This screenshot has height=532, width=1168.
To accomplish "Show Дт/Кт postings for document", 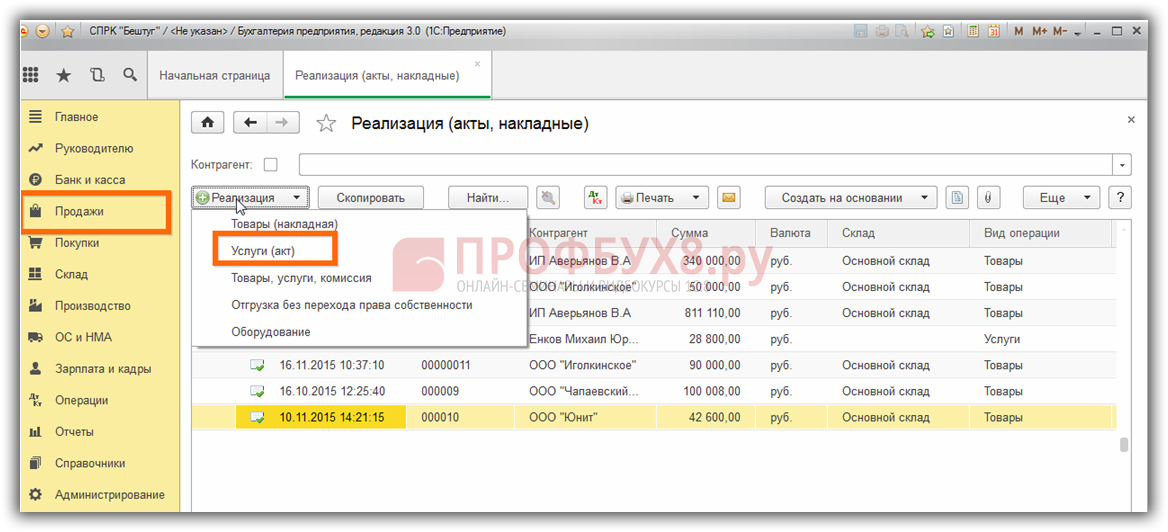I will 595,197.
